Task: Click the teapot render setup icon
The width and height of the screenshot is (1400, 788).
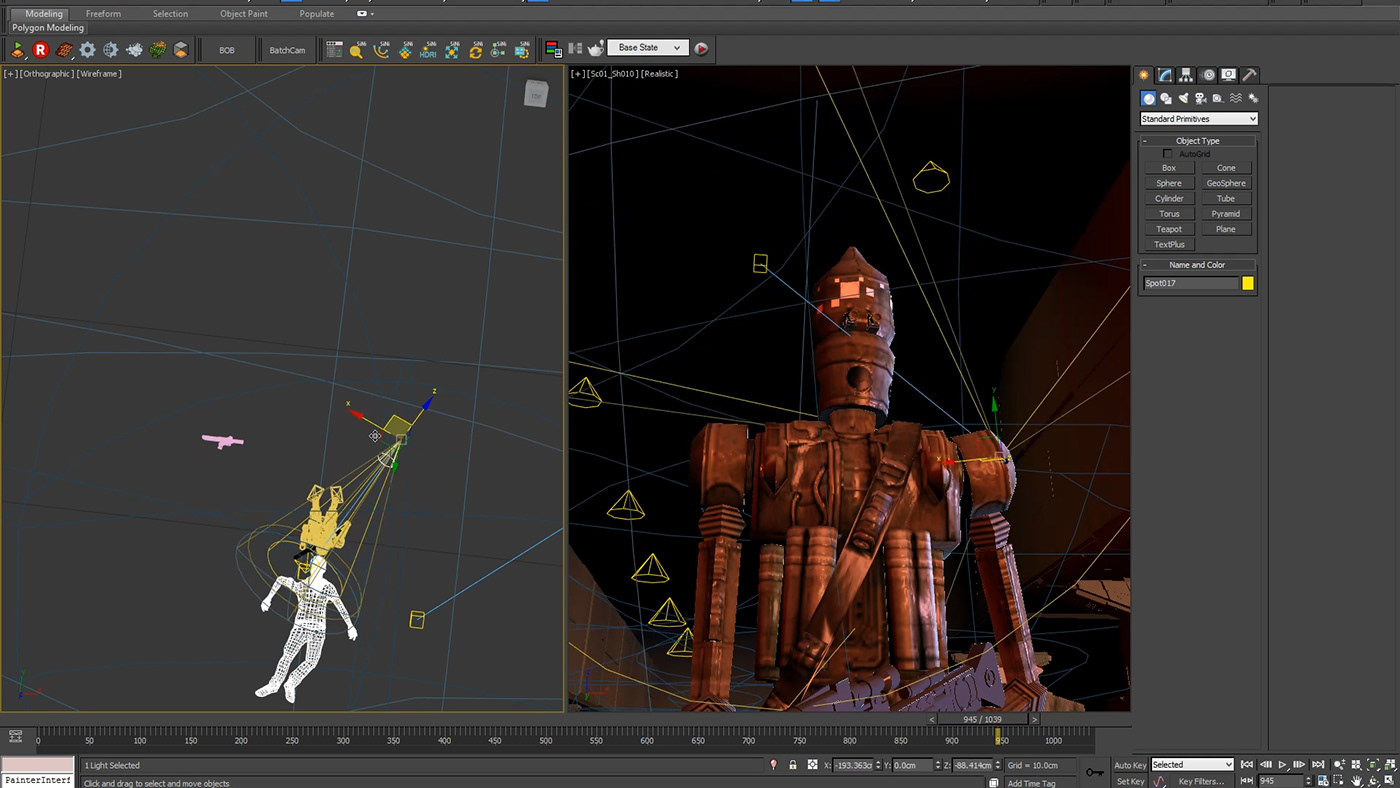Action: point(596,48)
